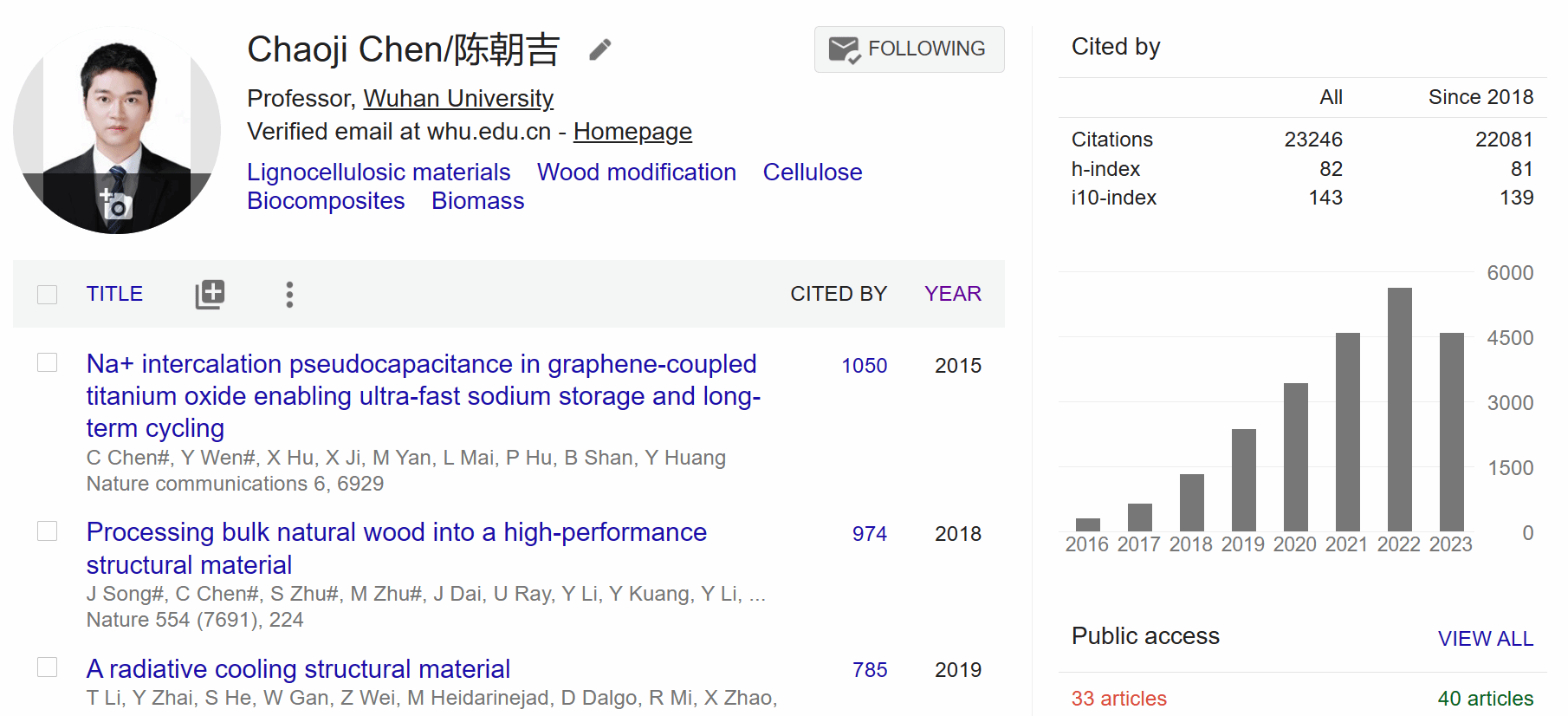Open View All public access articles

pos(1485,639)
